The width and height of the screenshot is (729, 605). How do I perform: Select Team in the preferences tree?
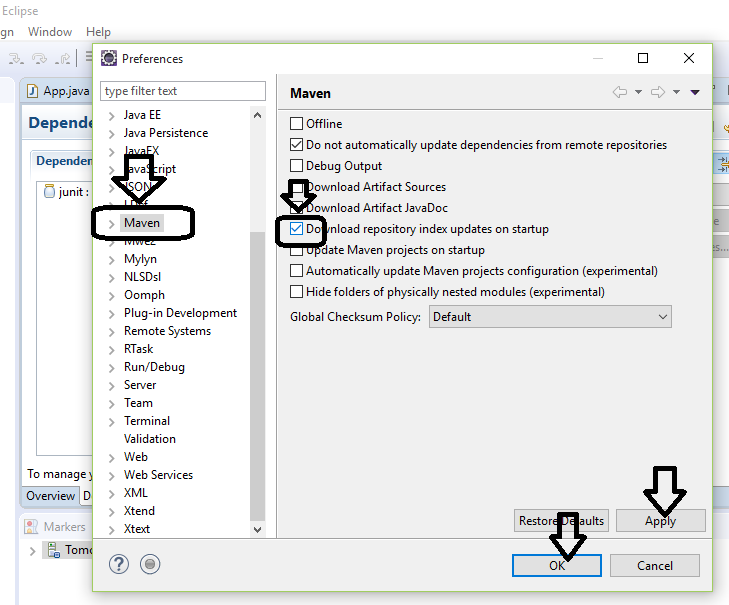point(138,403)
